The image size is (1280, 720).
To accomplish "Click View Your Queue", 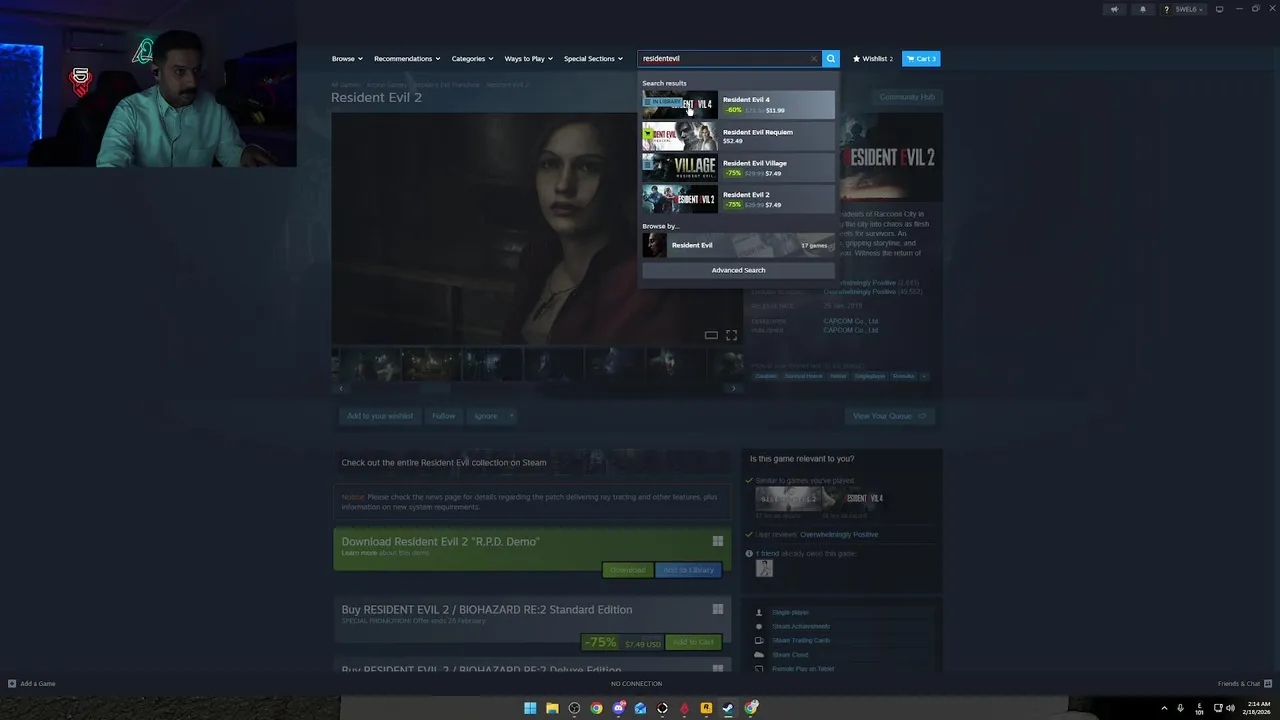I will tap(889, 416).
